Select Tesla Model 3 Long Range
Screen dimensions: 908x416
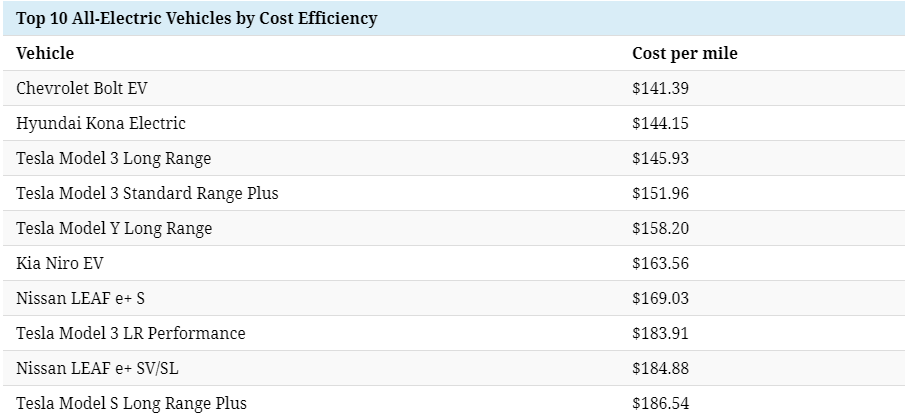[114, 158]
